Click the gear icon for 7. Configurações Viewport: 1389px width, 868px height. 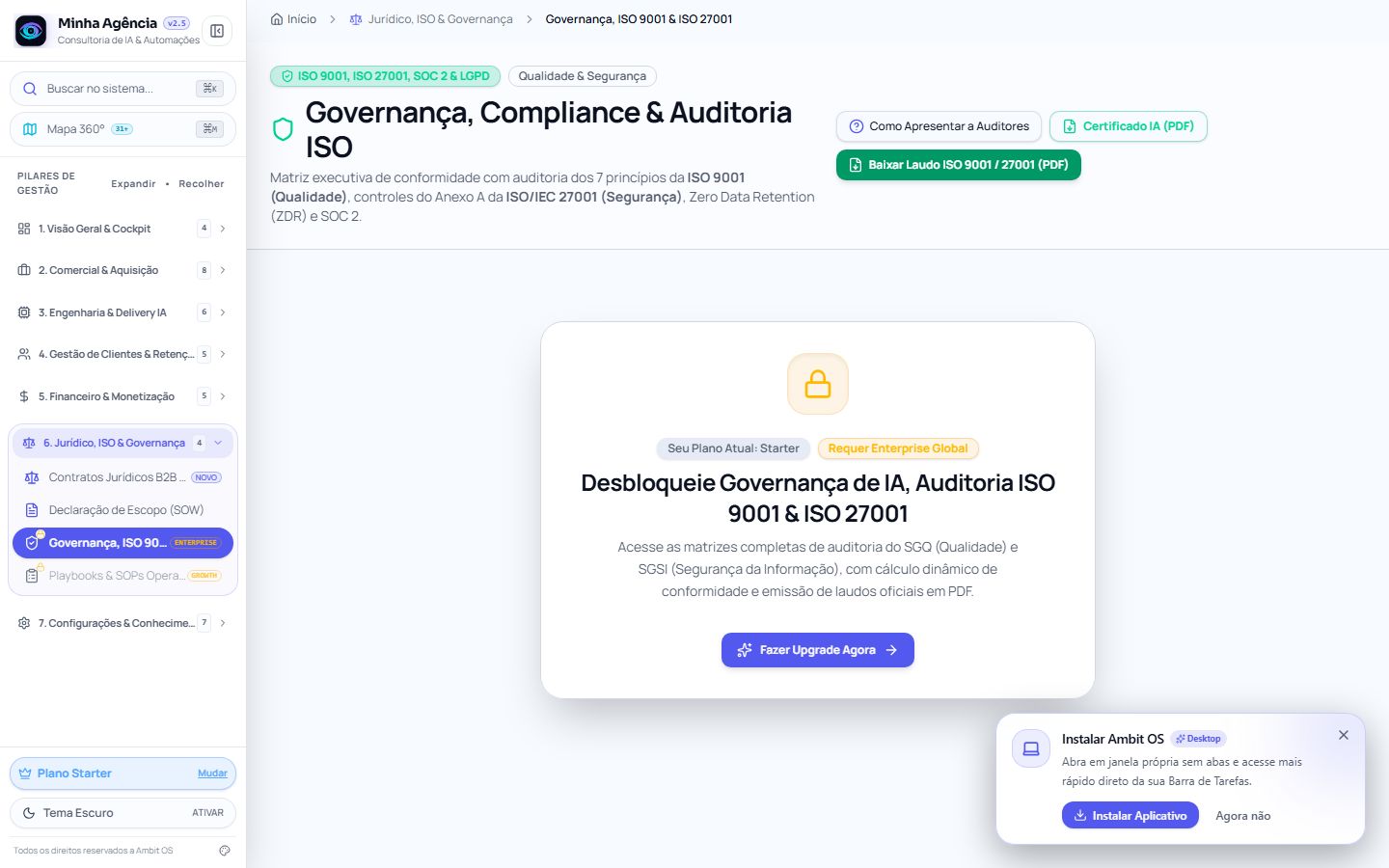coord(24,623)
